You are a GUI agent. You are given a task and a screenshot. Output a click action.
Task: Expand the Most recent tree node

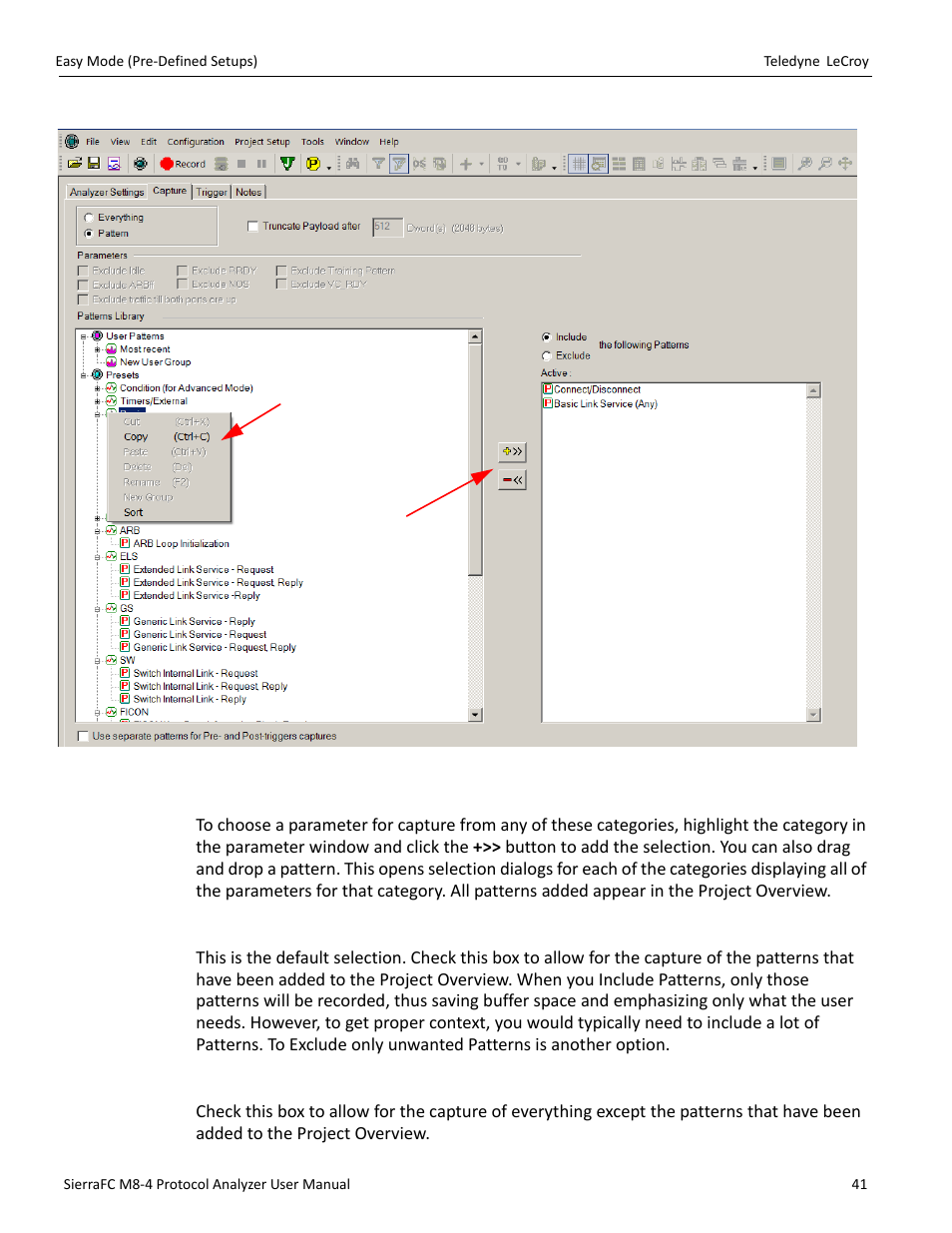pos(97,349)
